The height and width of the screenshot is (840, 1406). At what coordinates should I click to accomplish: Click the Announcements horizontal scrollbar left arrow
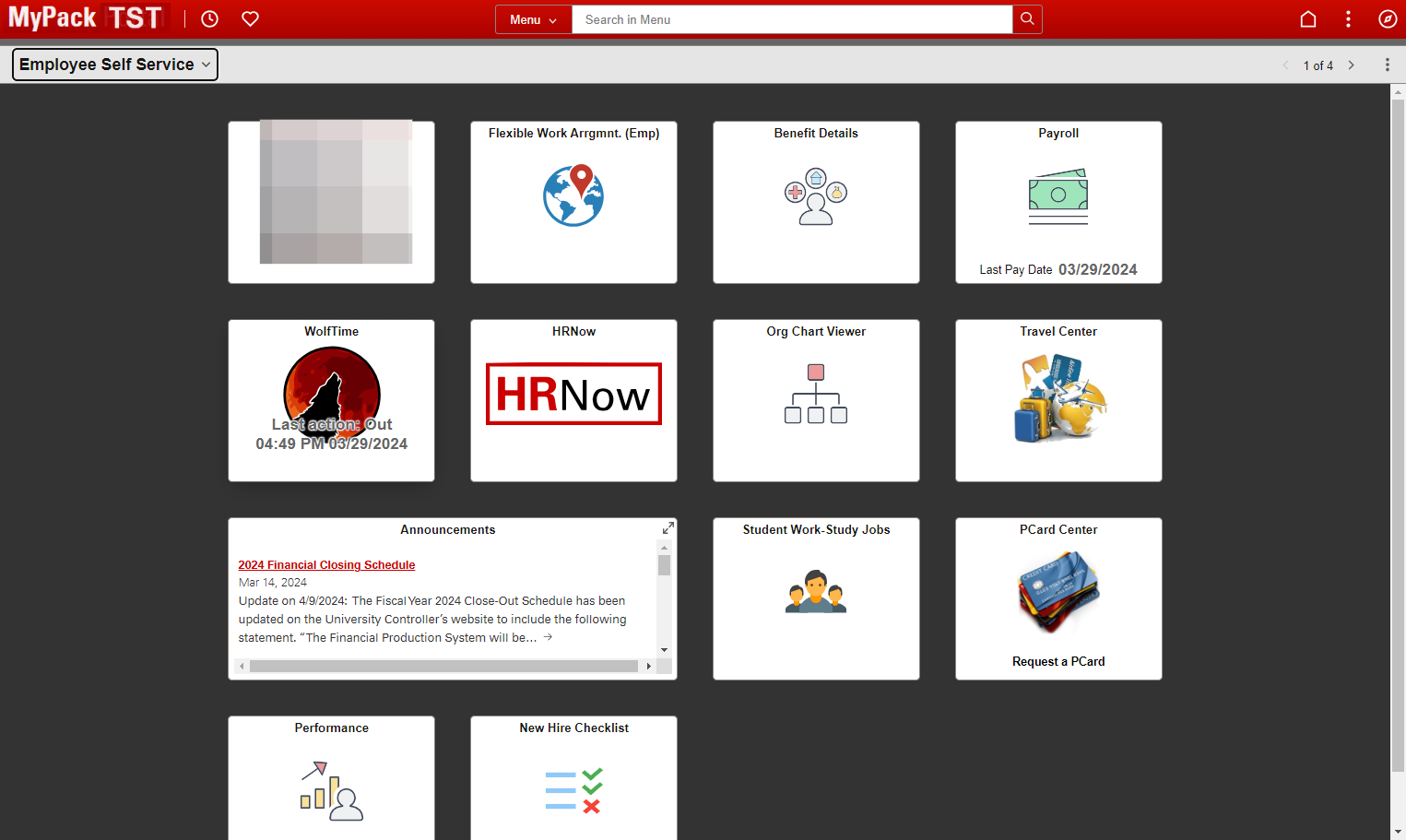(x=242, y=666)
